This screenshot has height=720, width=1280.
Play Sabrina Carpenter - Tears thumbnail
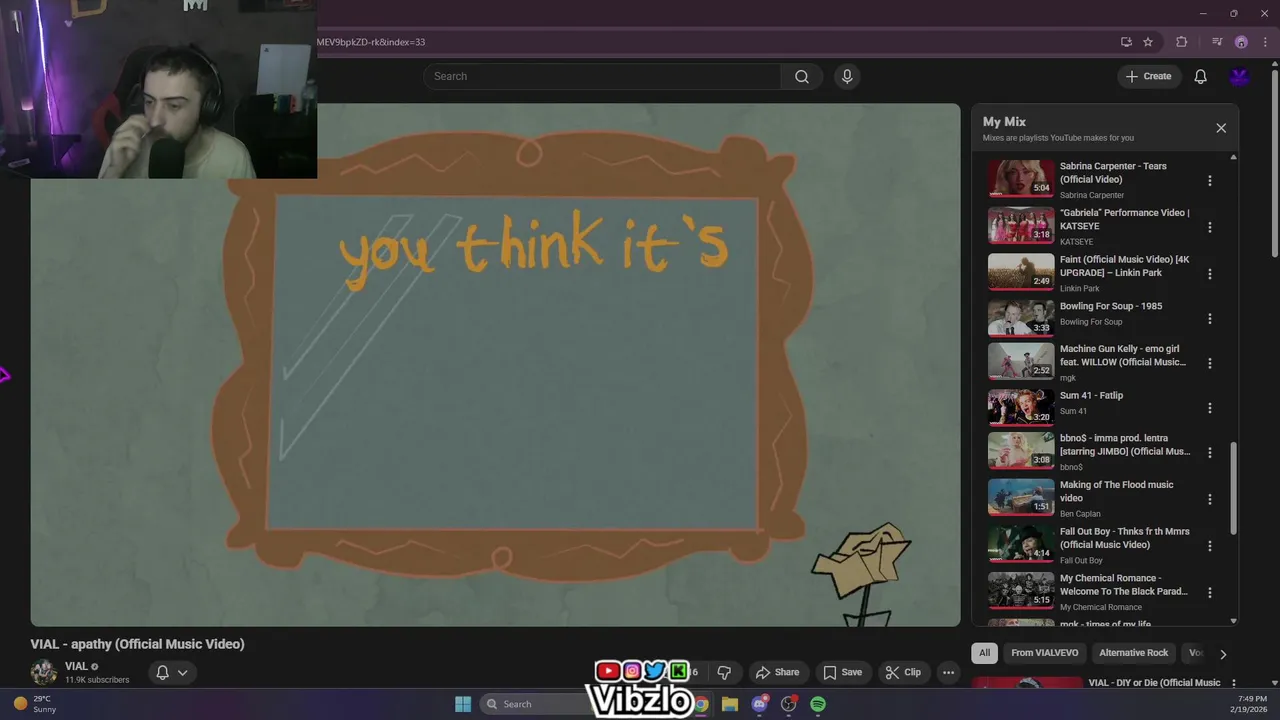pos(1021,179)
